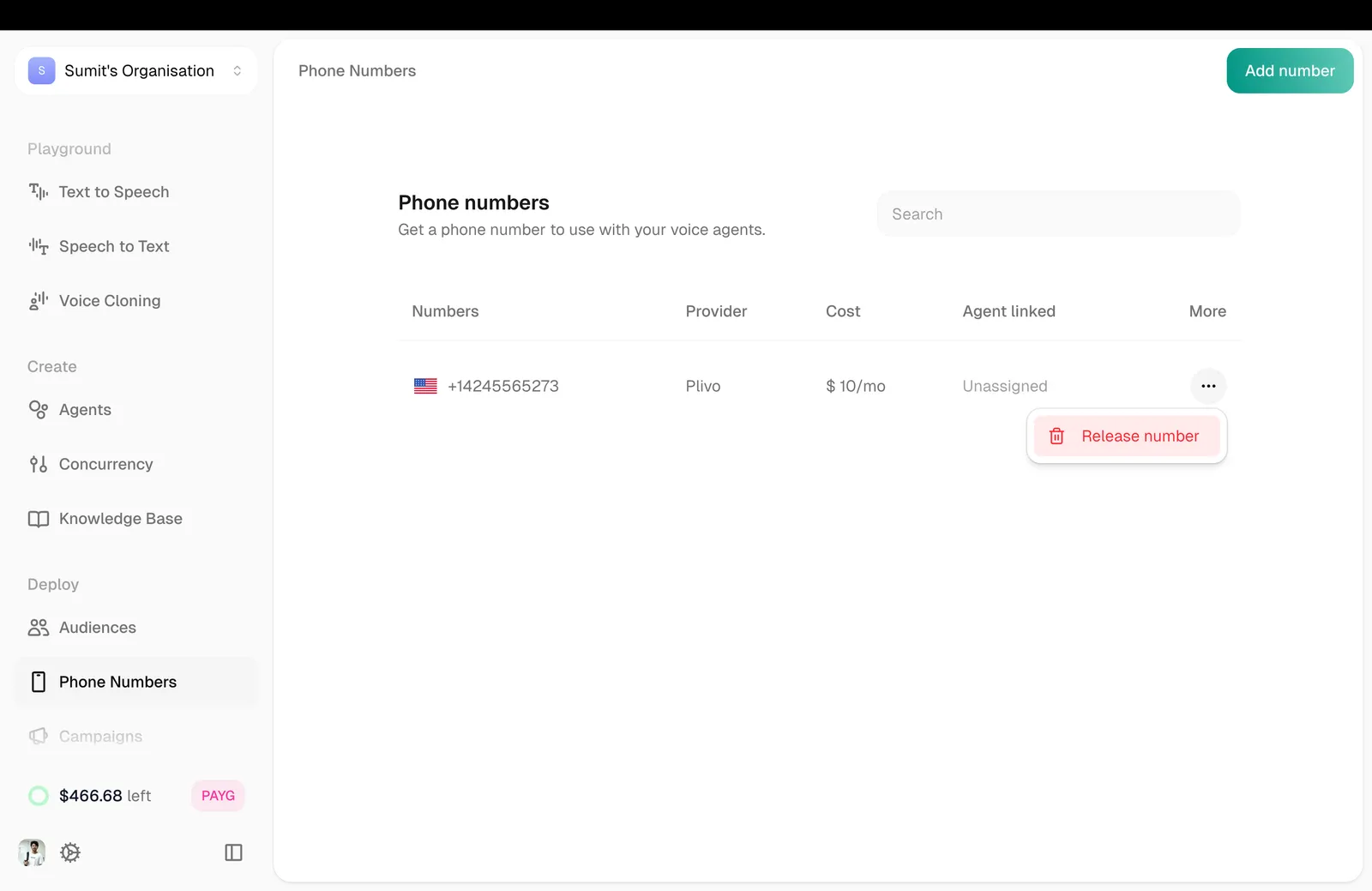Click the phone number +14245565273
The image size is (1372, 891).
click(x=503, y=386)
